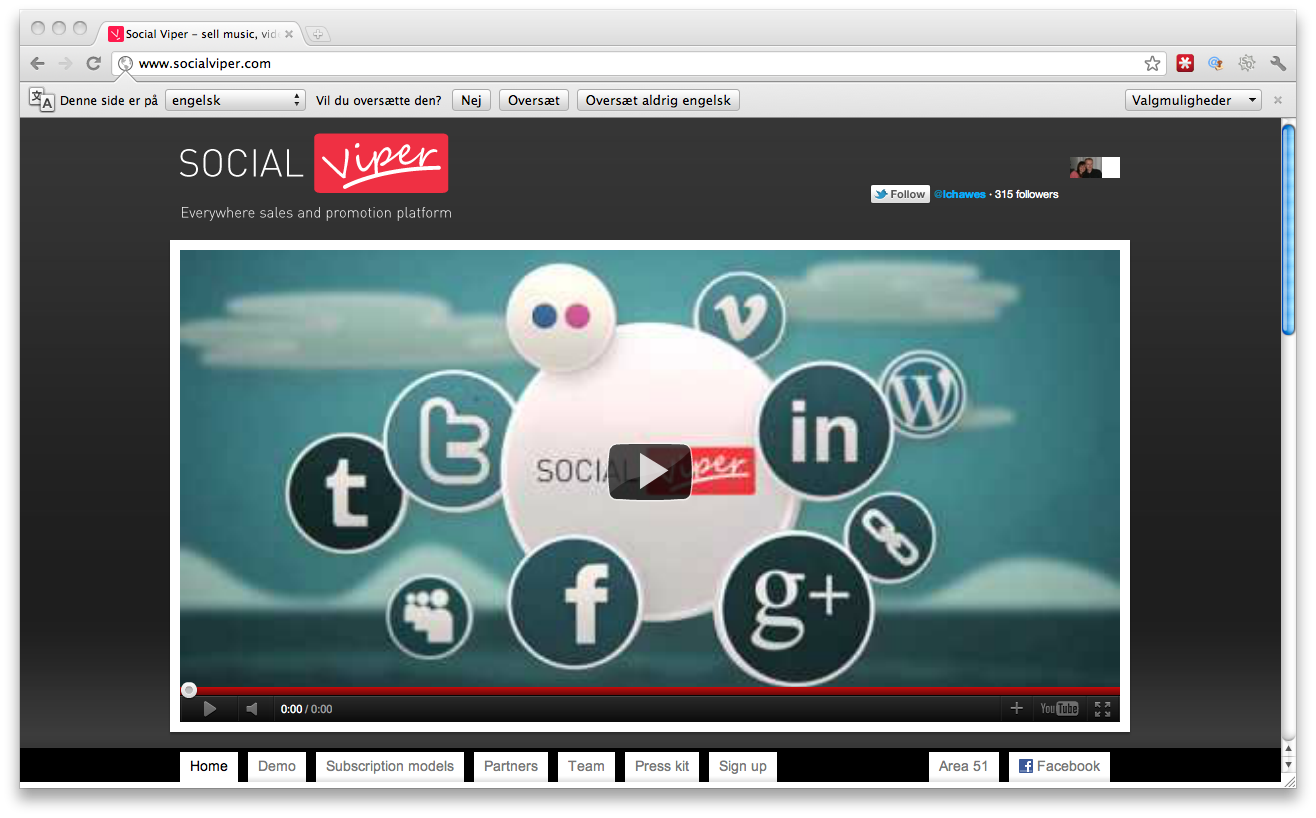Image resolution: width=1316 pixels, height=818 pixels.
Task: Go back using browser back arrow
Action: click(x=38, y=63)
